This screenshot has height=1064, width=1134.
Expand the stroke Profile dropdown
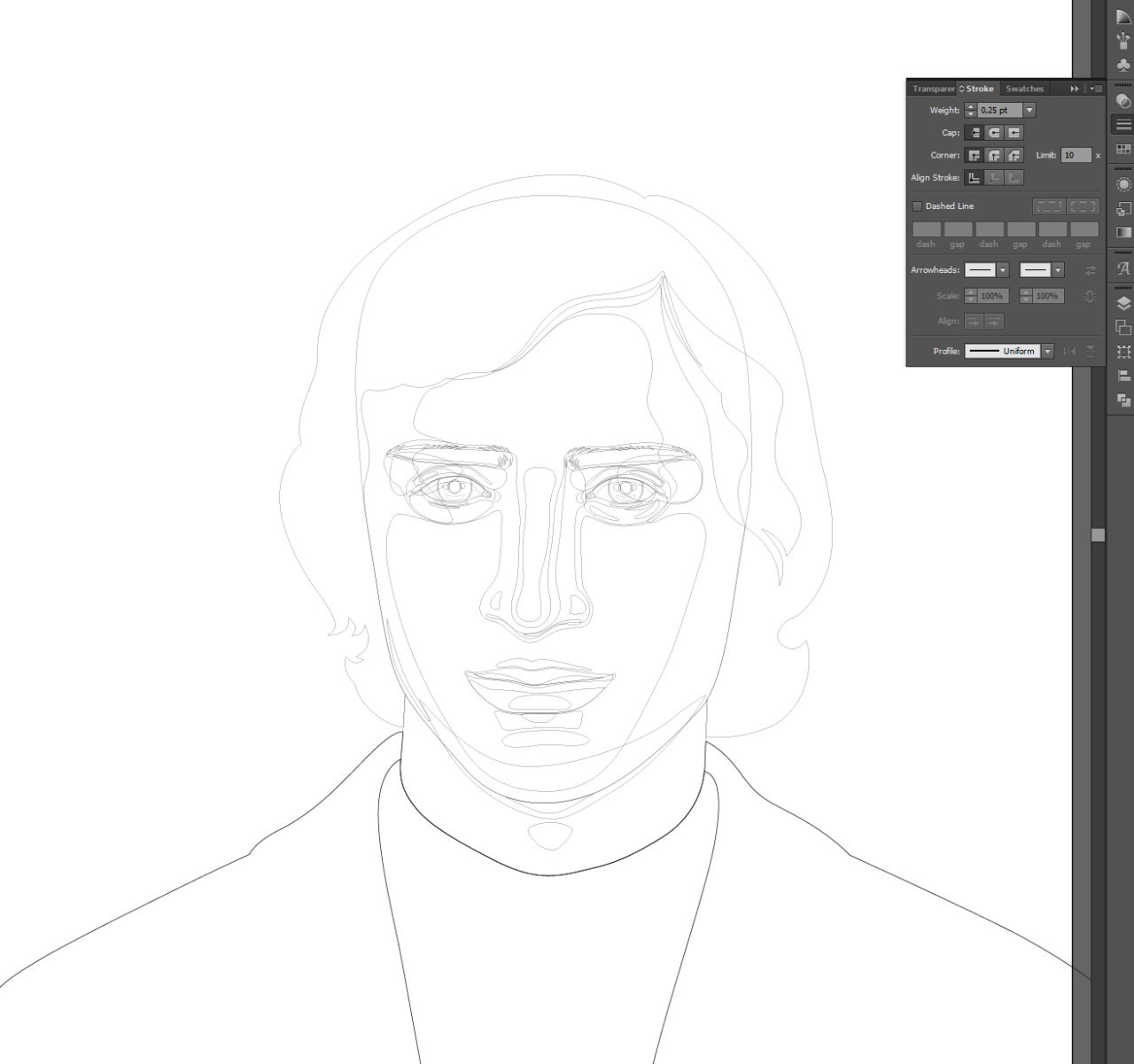click(1047, 352)
